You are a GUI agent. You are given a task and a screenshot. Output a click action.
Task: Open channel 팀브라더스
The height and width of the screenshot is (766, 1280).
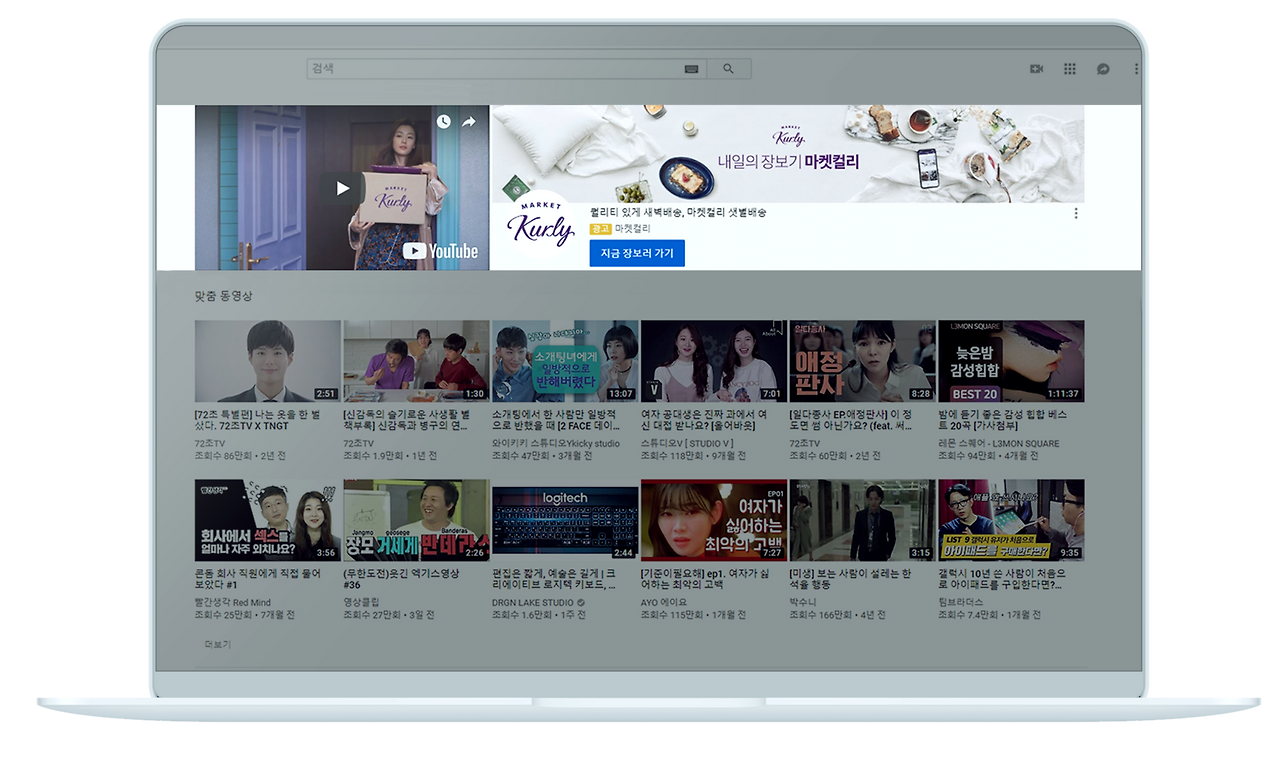(x=961, y=603)
